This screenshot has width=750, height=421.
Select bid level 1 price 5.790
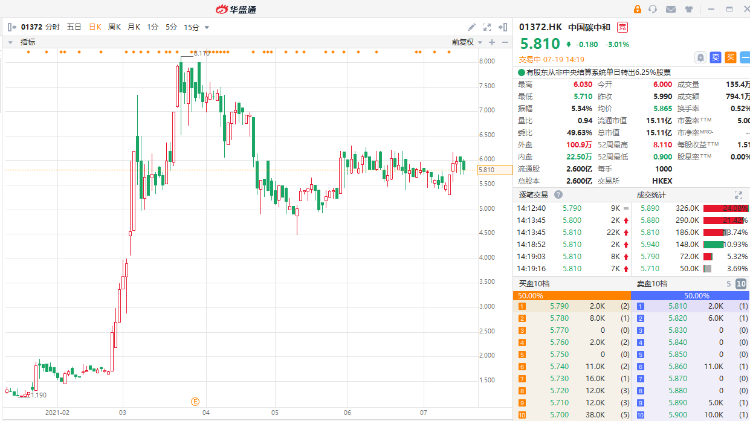point(559,306)
